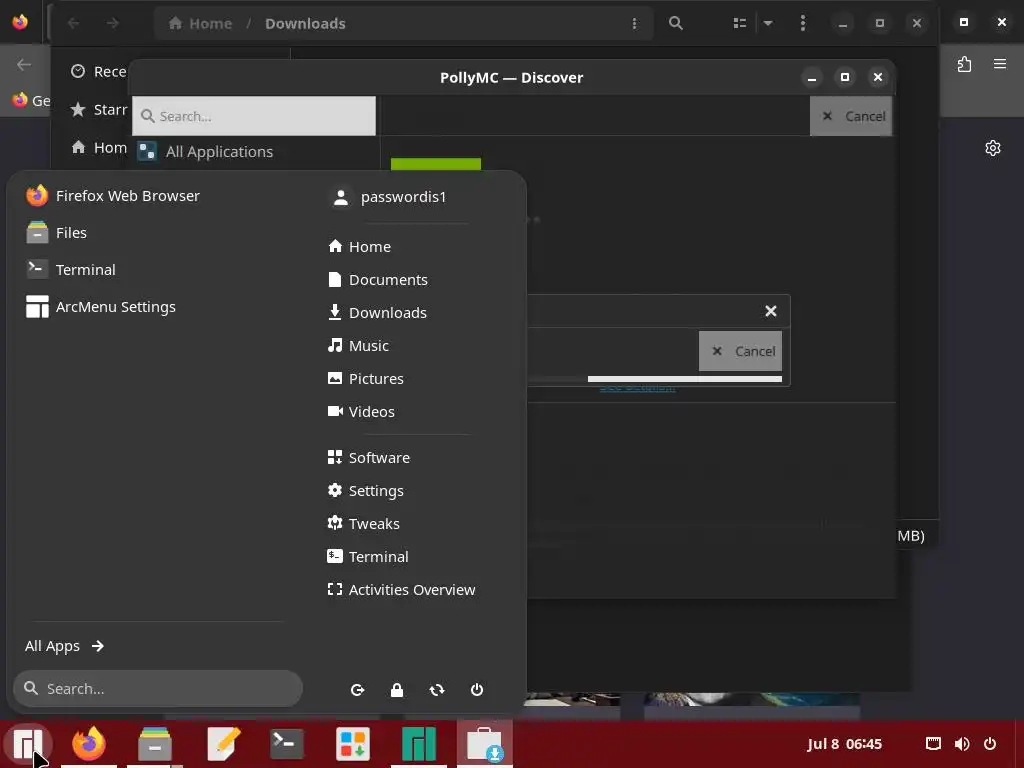Viewport: 1024px width, 768px height.
Task: Cancel the install in progress dialog
Action: (x=741, y=351)
